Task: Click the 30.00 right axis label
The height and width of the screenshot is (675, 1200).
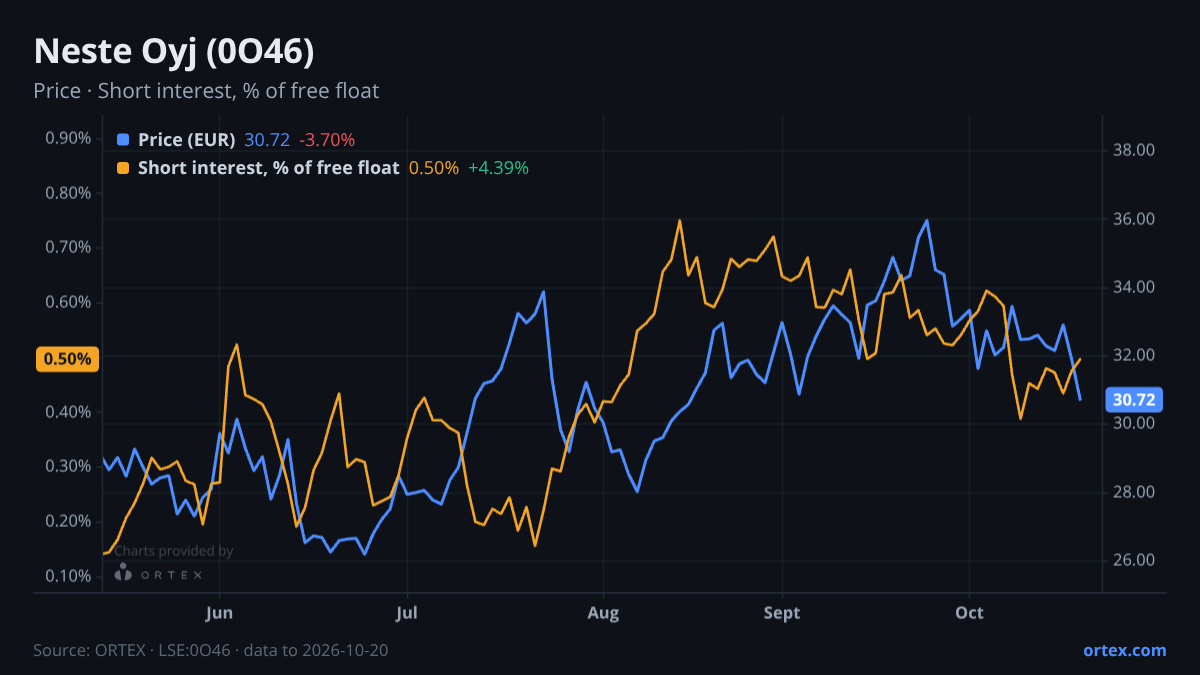Action: click(x=1134, y=424)
